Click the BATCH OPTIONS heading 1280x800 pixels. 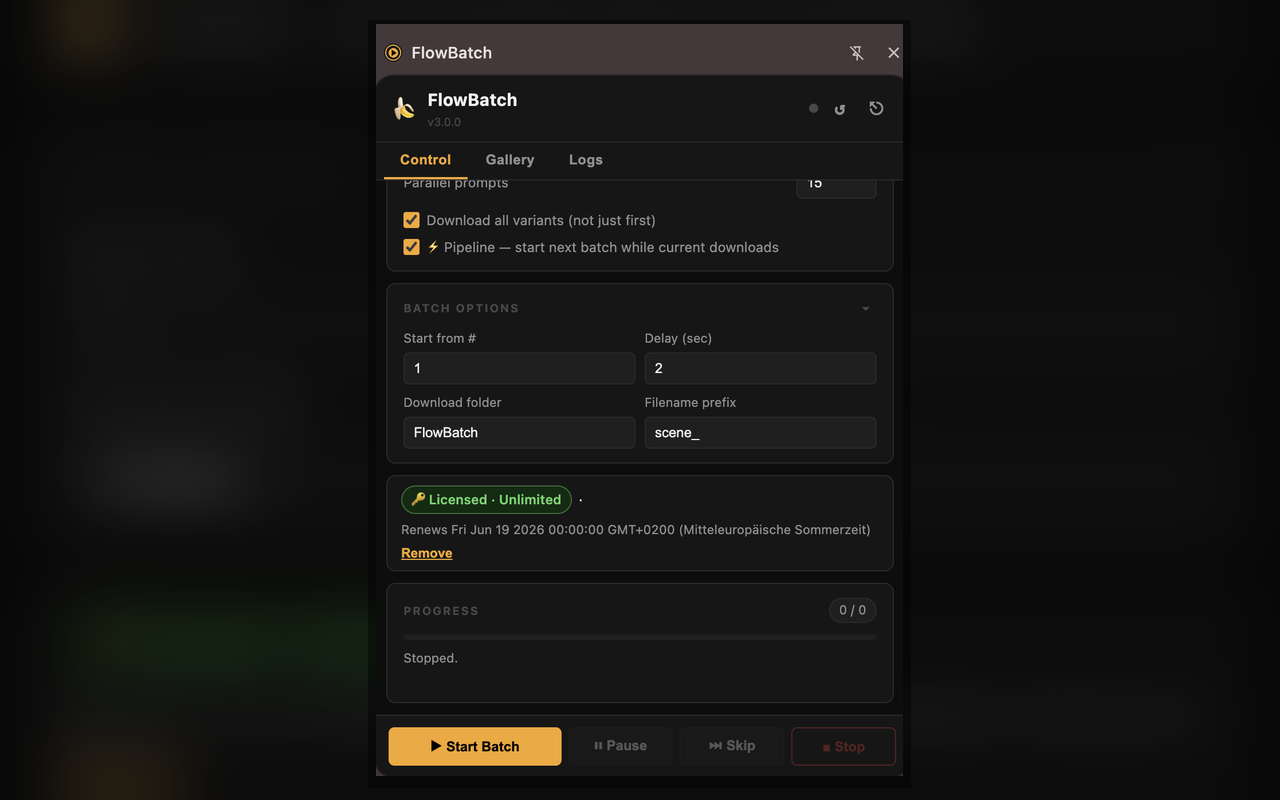461,308
